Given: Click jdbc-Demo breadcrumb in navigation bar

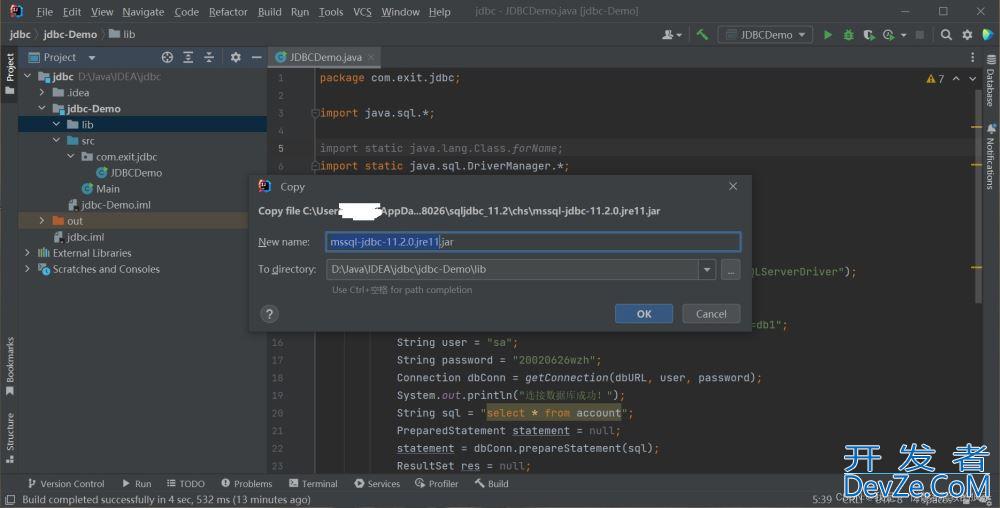Looking at the screenshot, I should [x=70, y=34].
